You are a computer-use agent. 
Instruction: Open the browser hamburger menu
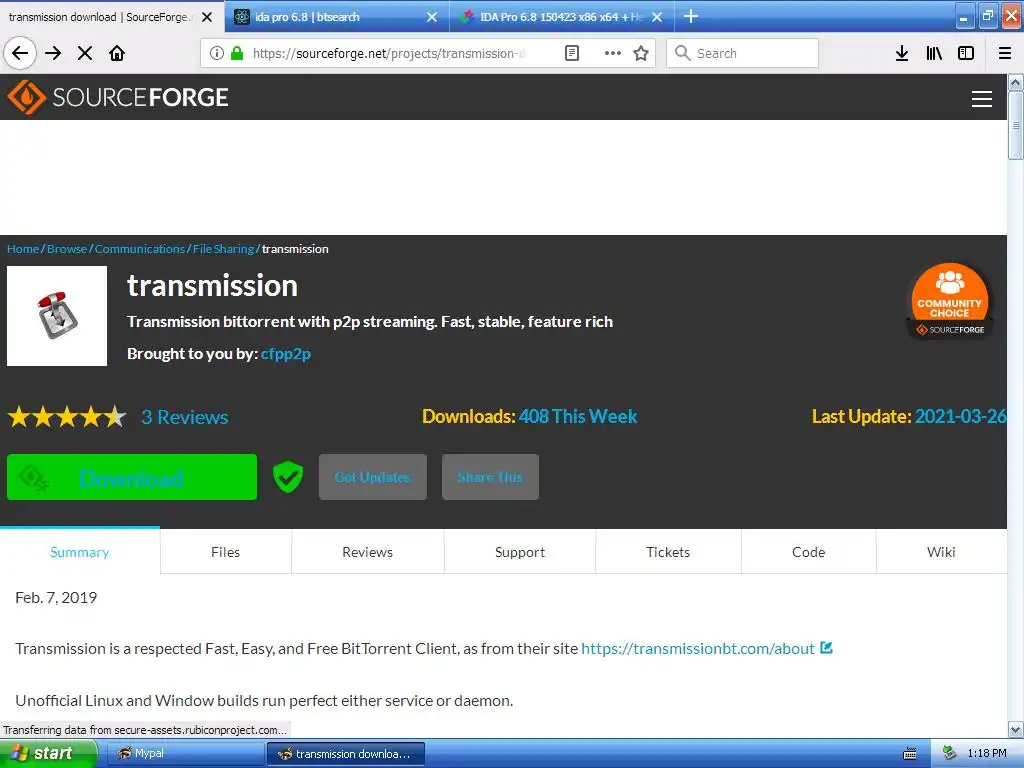pyautogui.click(x=1005, y=53)
